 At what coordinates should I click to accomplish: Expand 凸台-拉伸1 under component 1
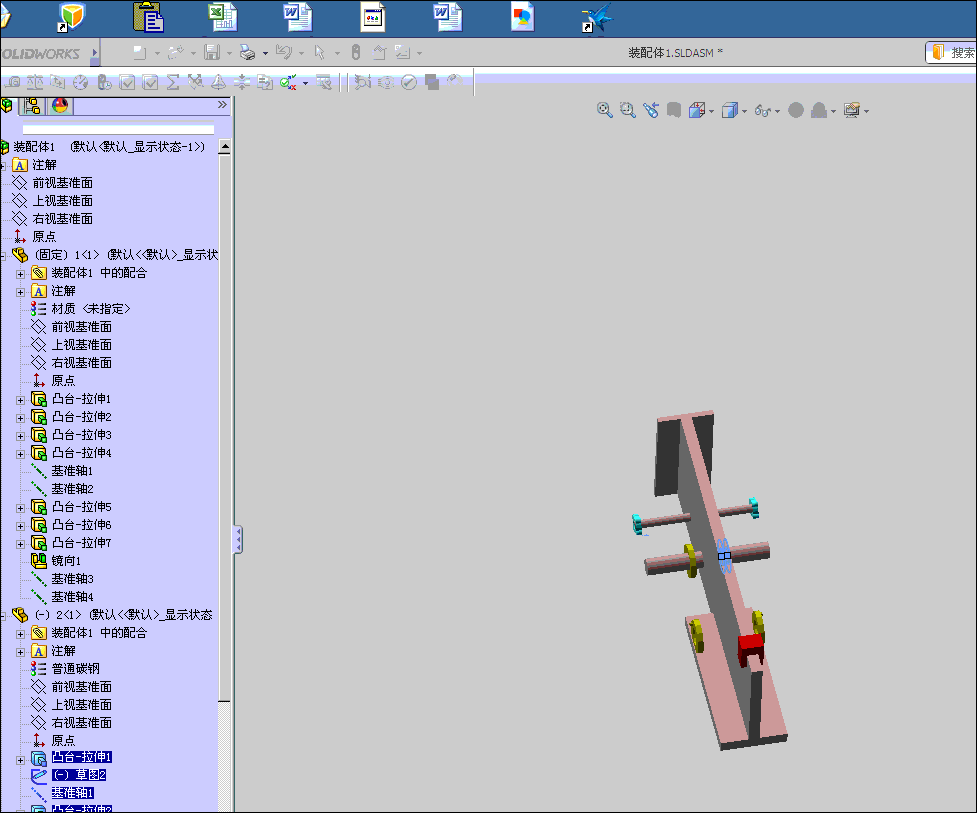coord(21,400)
